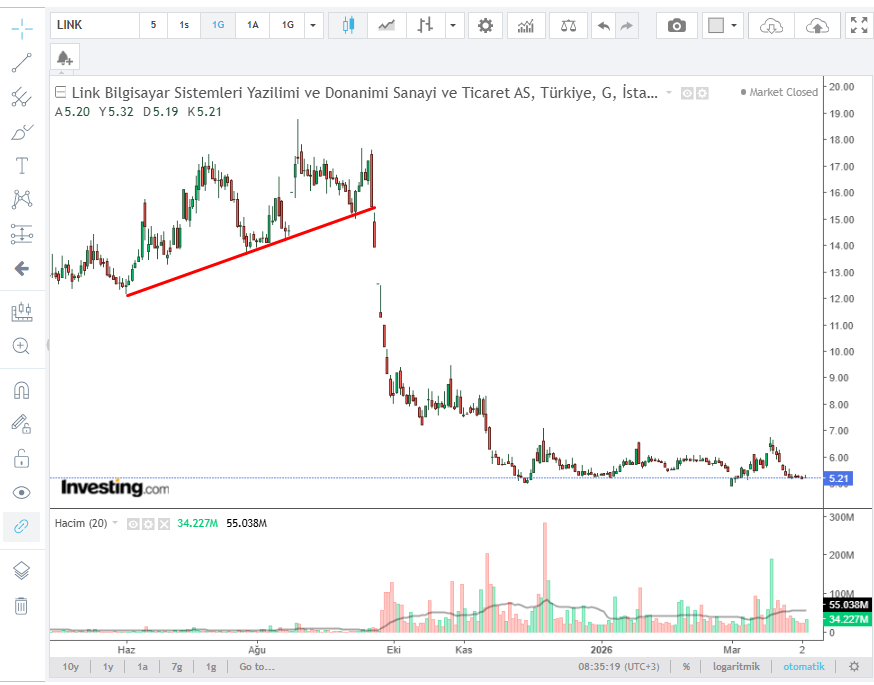
Task: Select the trend line drawing tool
Action: [x=22, y=63]
